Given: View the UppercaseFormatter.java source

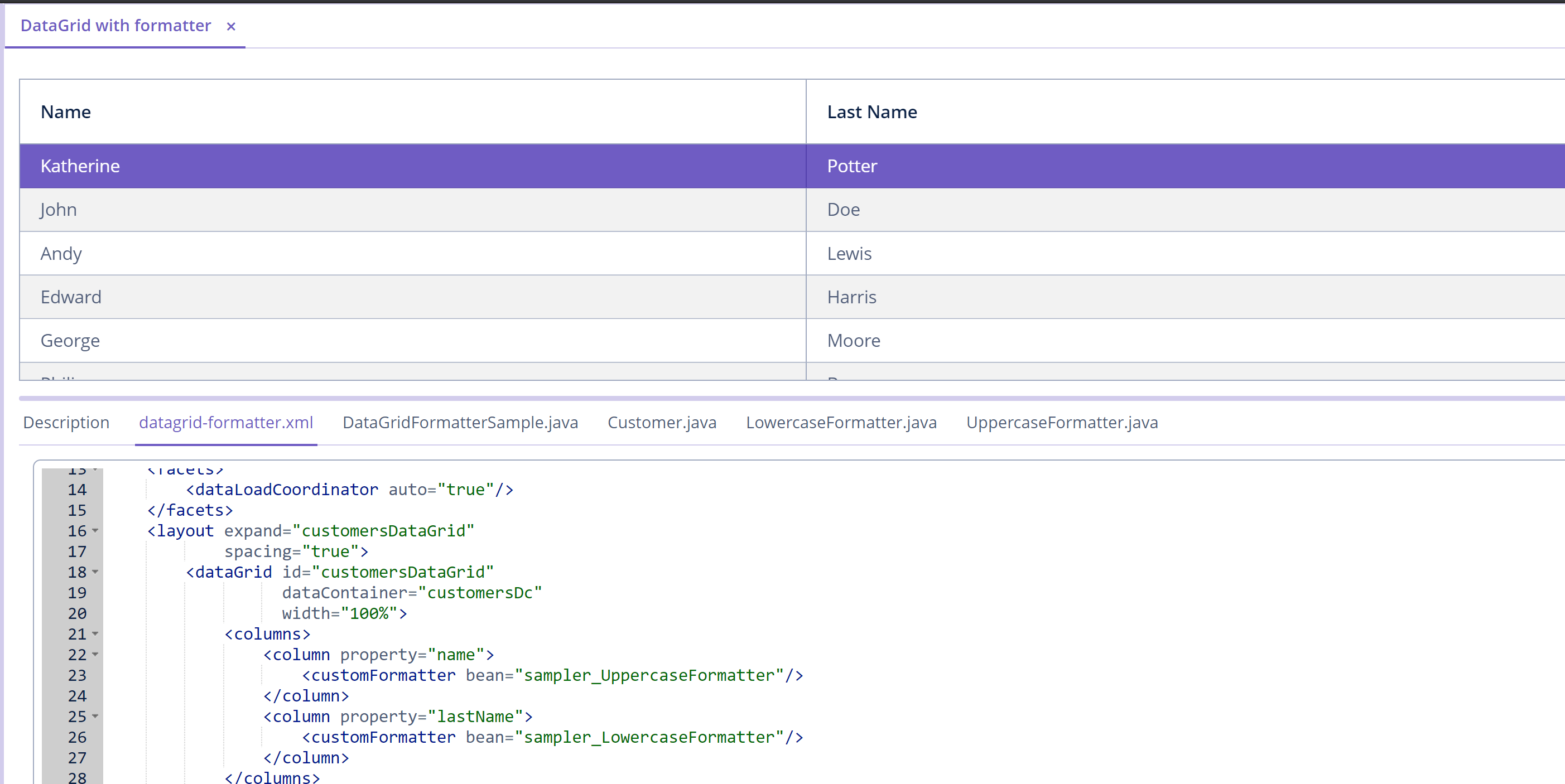Looking at the screenshot, I should click(1061, 422).
